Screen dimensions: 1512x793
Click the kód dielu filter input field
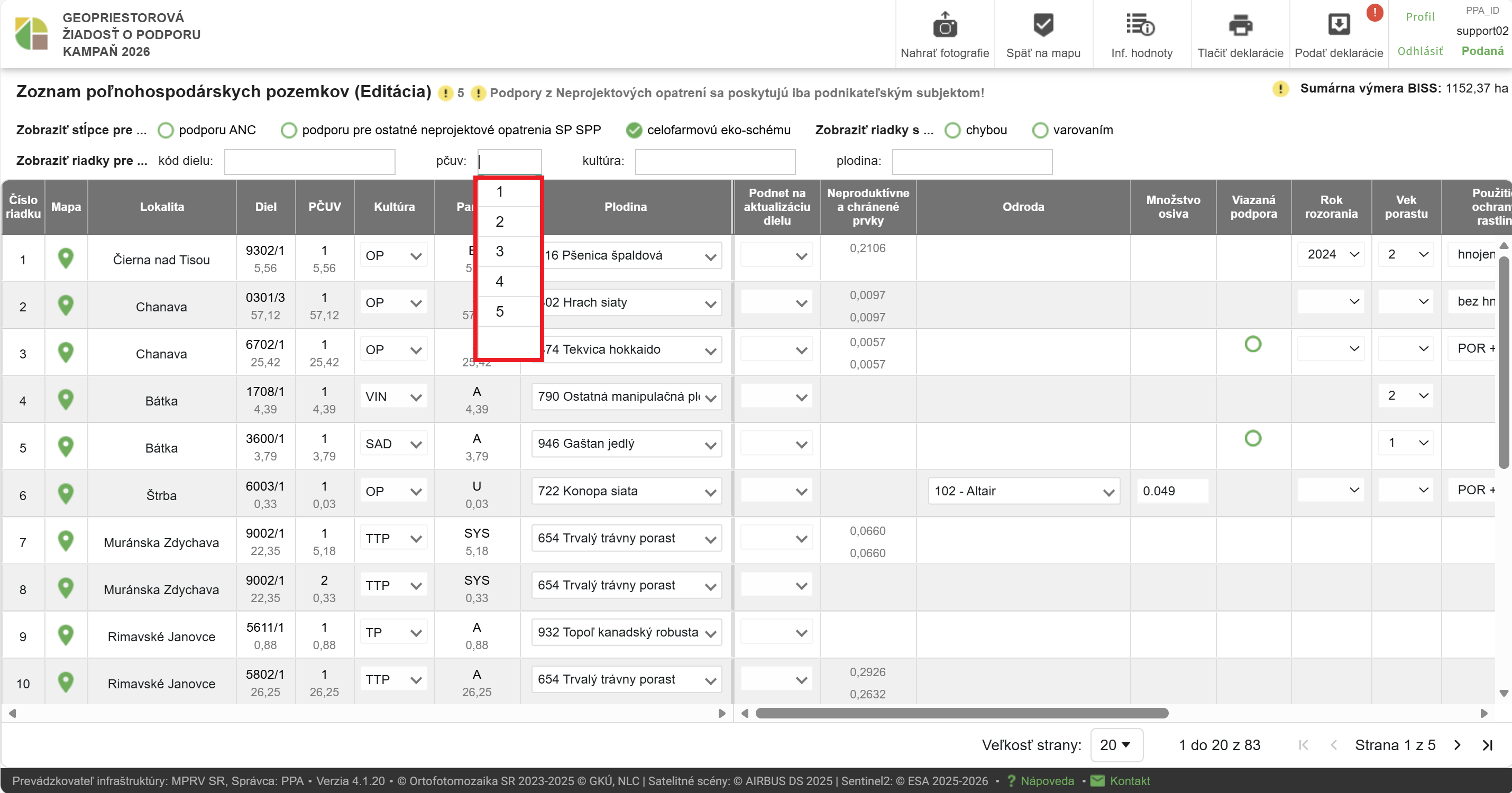309,162
